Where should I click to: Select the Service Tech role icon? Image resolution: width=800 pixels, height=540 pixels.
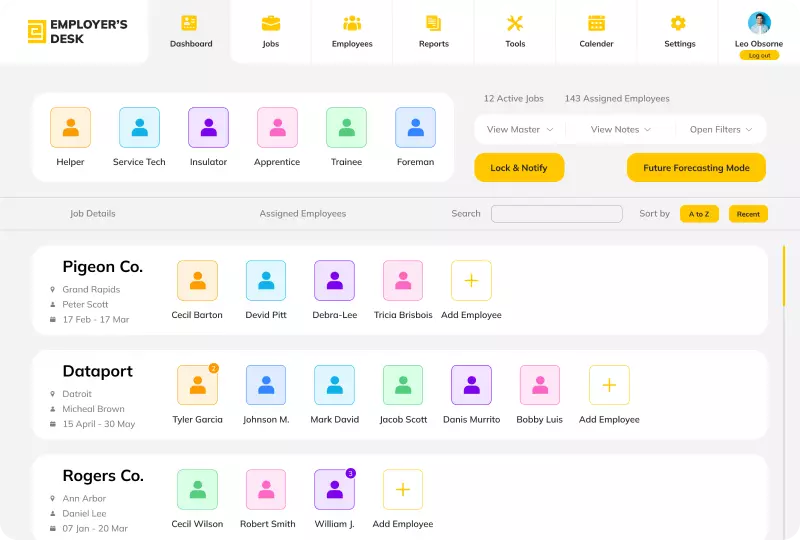pos(139,128)
